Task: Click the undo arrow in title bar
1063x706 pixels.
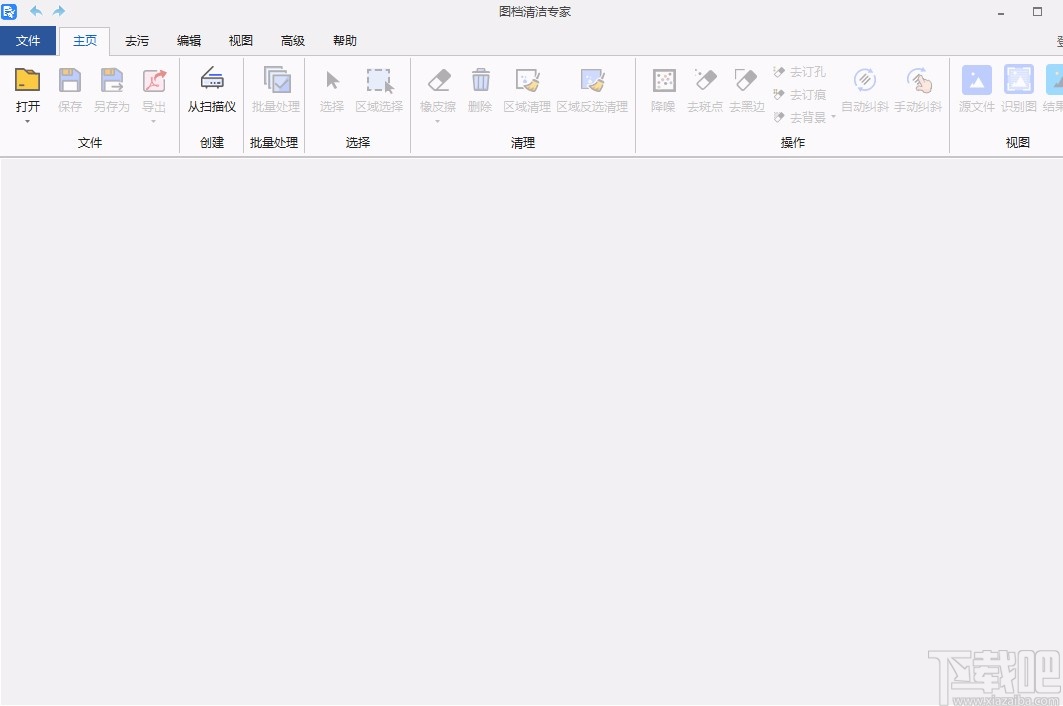Action: [x=37, y=11]
